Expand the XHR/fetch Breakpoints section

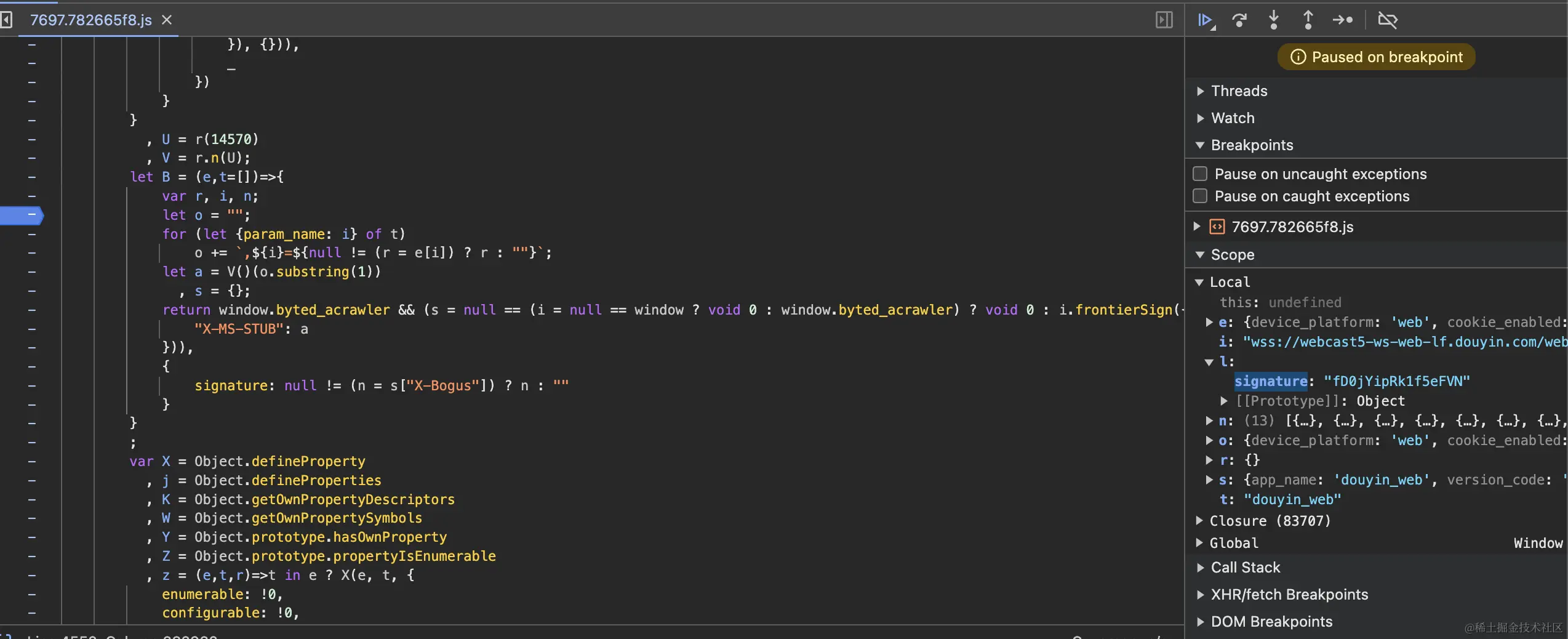1201,595
